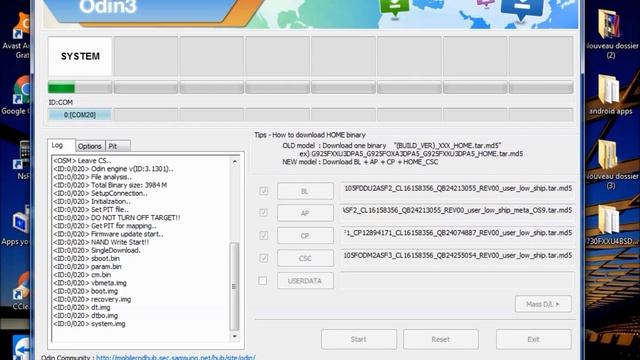640x360 pixels.
Task: Click the SYSTEM status box
Action: coord(80,56)
